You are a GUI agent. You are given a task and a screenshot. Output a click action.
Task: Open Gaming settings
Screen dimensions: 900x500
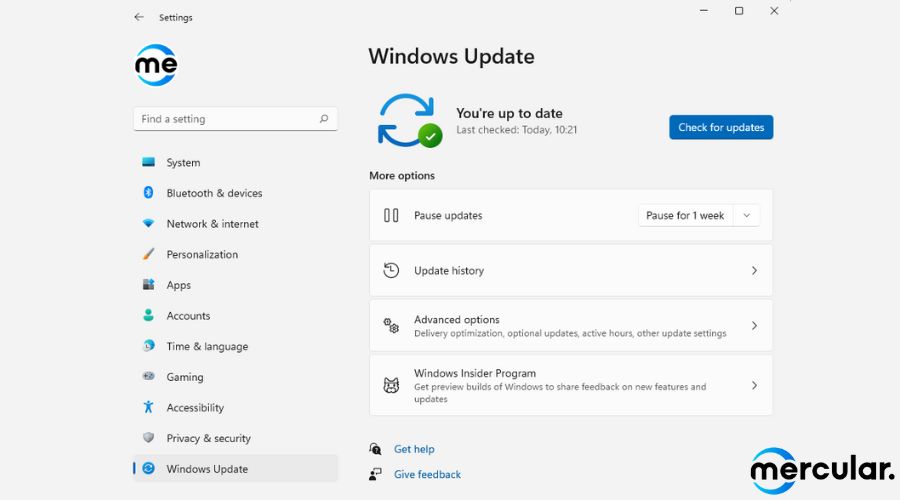pos(235,377)
